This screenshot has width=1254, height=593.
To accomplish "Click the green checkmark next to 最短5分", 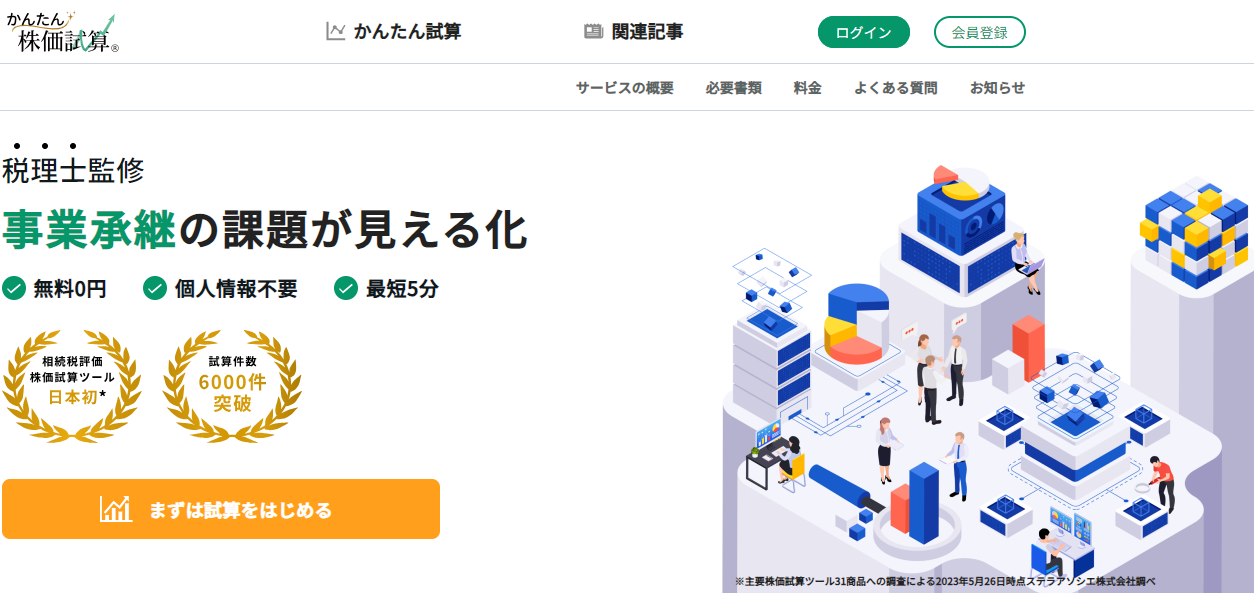I will [346, 289].
